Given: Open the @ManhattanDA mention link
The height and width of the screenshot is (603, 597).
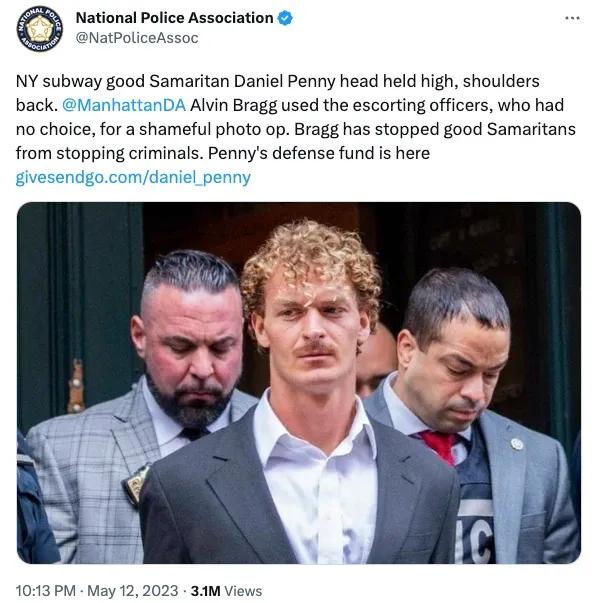Looking at the screenshot, I should [x=124, y=105].
